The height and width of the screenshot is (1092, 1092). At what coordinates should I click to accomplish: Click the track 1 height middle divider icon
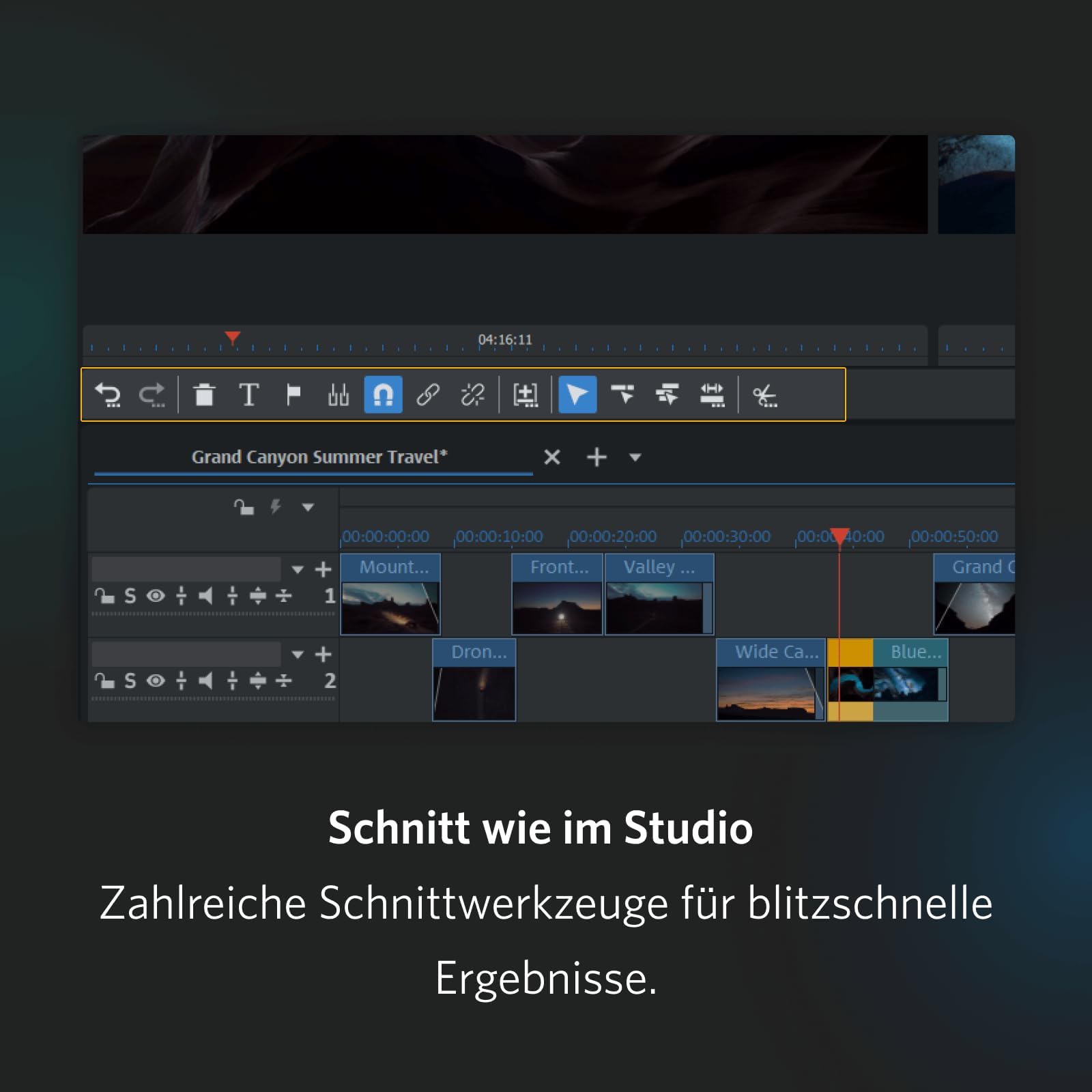[258, 596]
